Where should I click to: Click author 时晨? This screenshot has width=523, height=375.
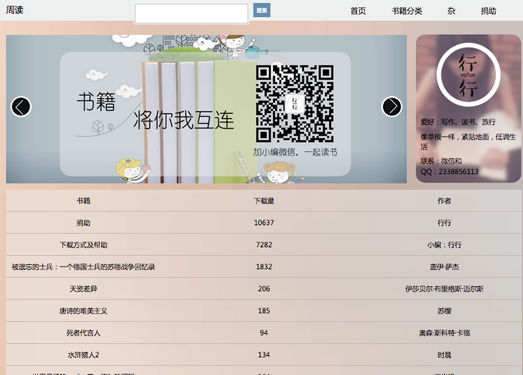[444, 355]
